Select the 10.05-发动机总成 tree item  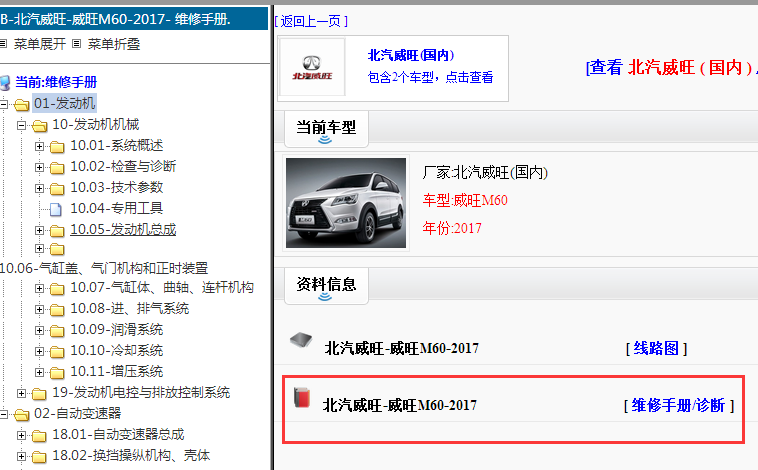[x=123, y=229]
